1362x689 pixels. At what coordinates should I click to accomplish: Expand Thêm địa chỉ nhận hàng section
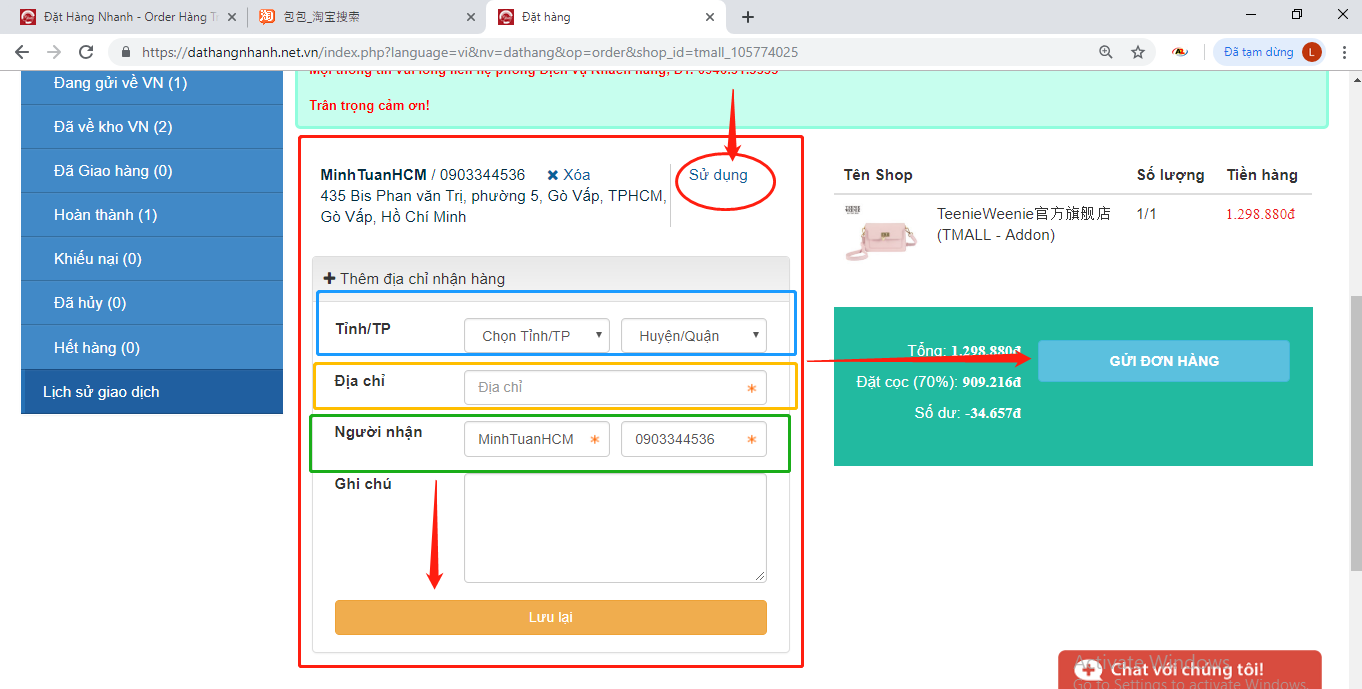coord(414,279)
